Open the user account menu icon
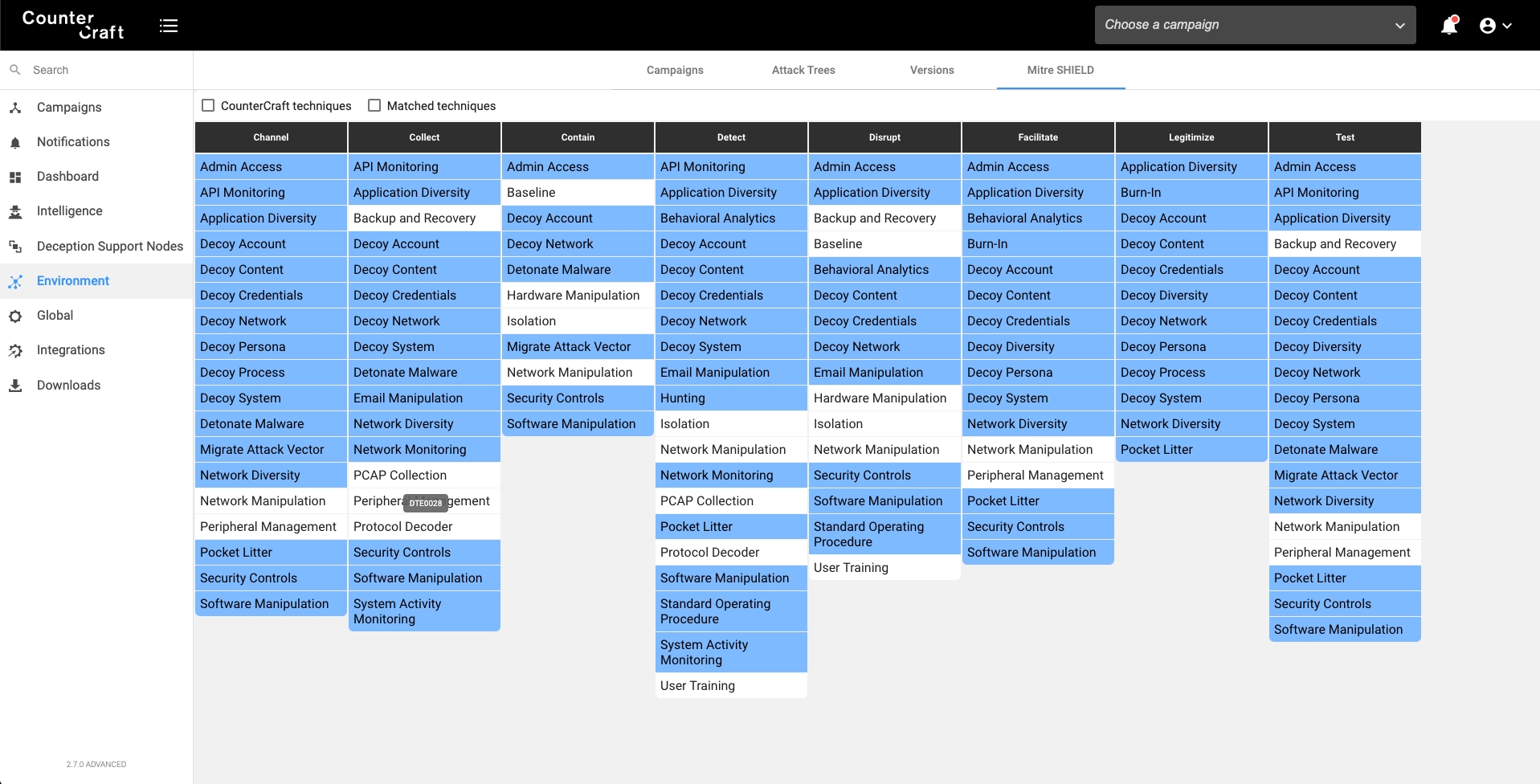1540x784 pixels. pyautogui.click(x=1488, y=26)
